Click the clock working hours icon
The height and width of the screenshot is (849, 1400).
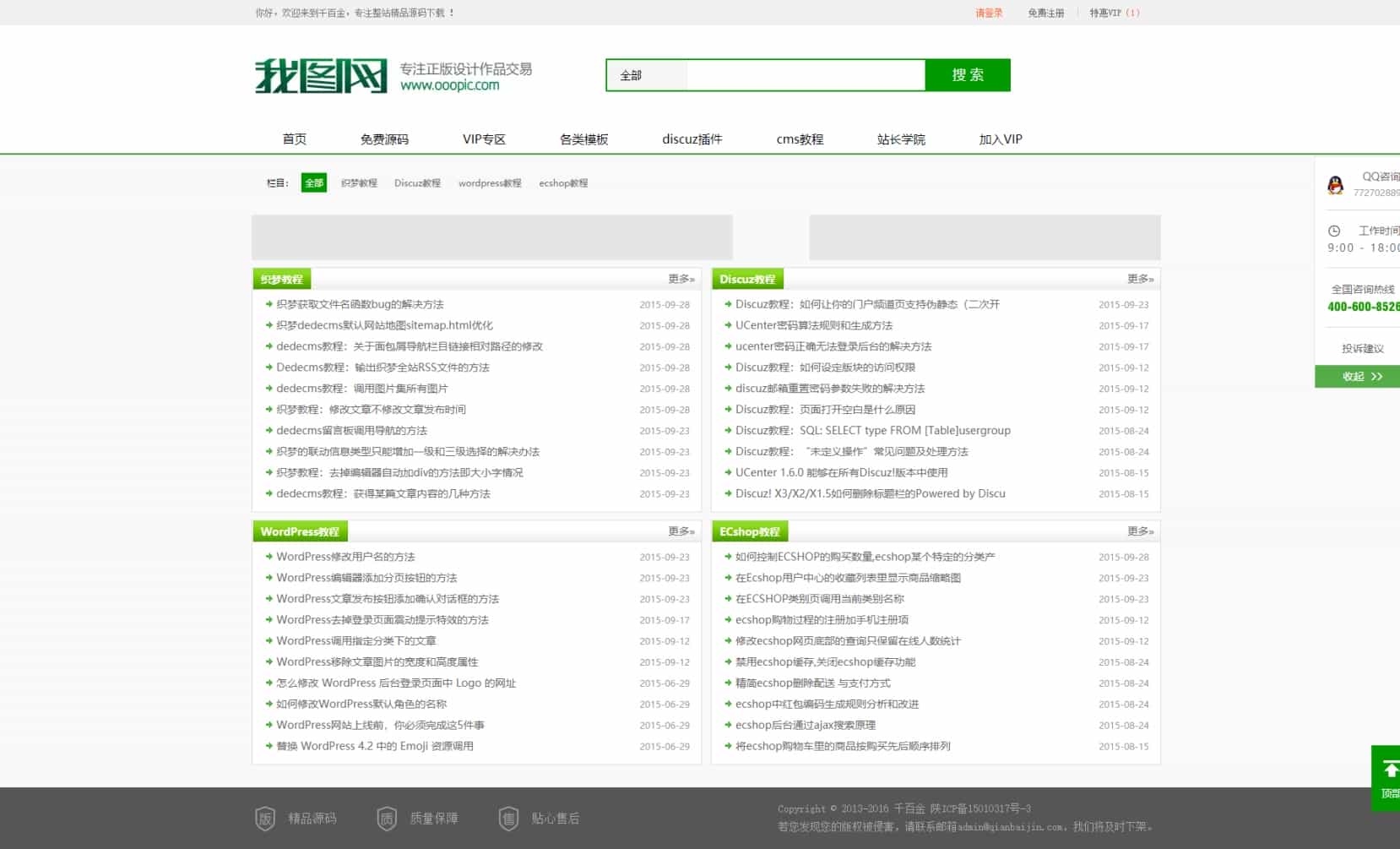pyautogui.click(x=1334, y=231)
